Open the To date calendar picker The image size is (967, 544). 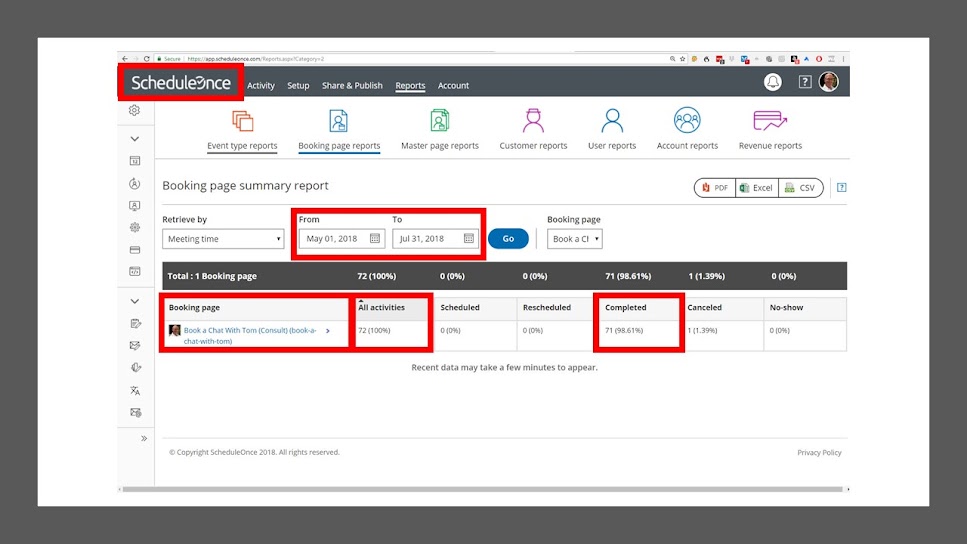point(469,239)
